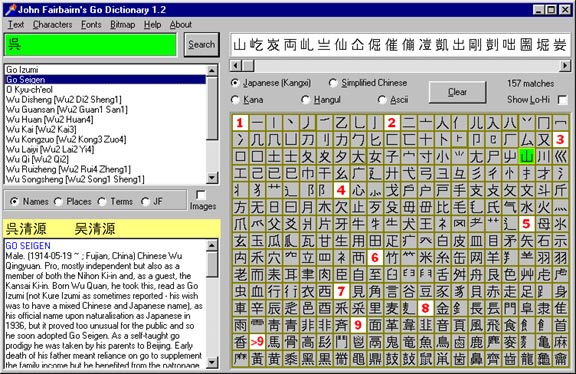Pick the 川 radical in the grid
Viewport: 576px width, 374px height.
[543, 157]
